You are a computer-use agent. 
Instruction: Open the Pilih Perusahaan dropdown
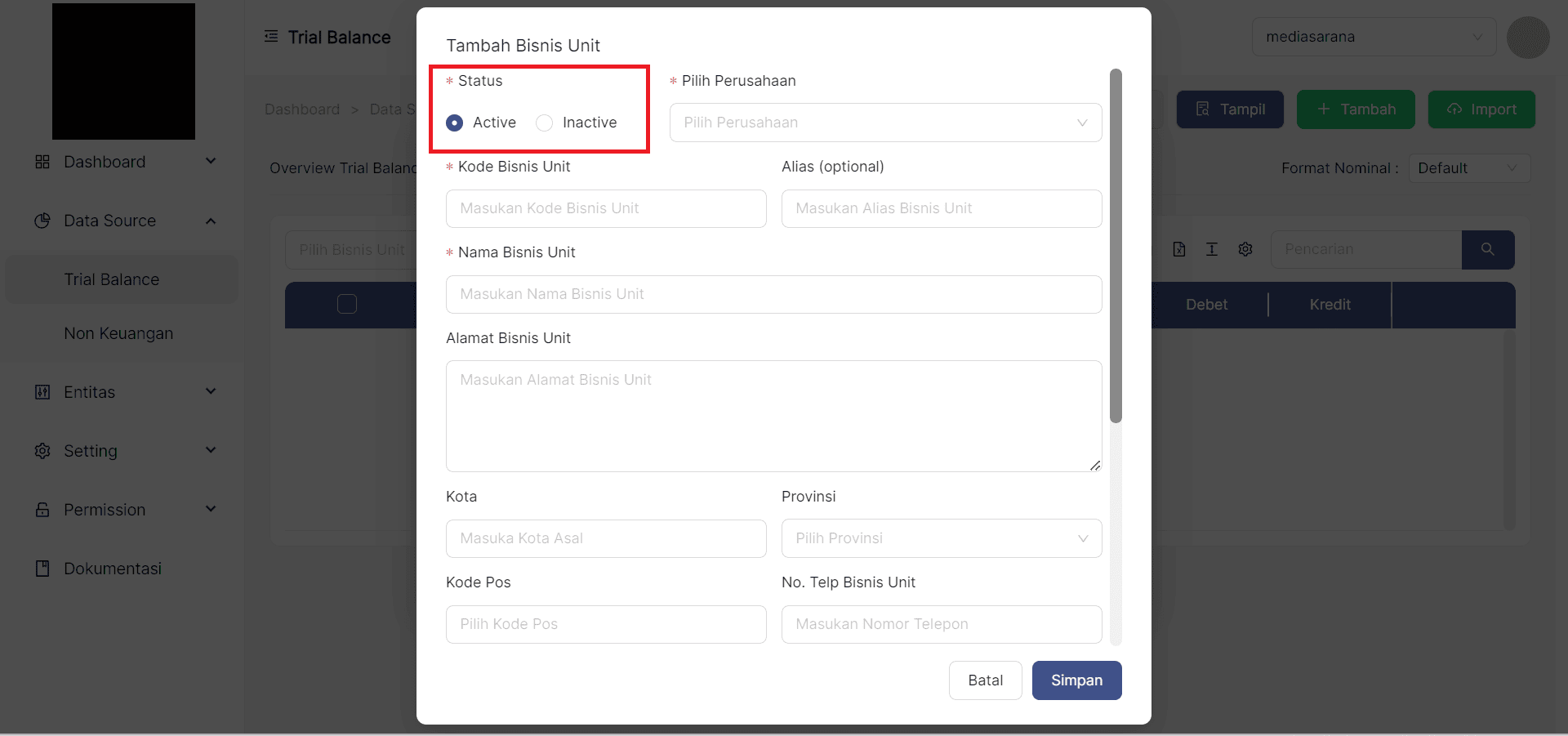coord(885,123)
